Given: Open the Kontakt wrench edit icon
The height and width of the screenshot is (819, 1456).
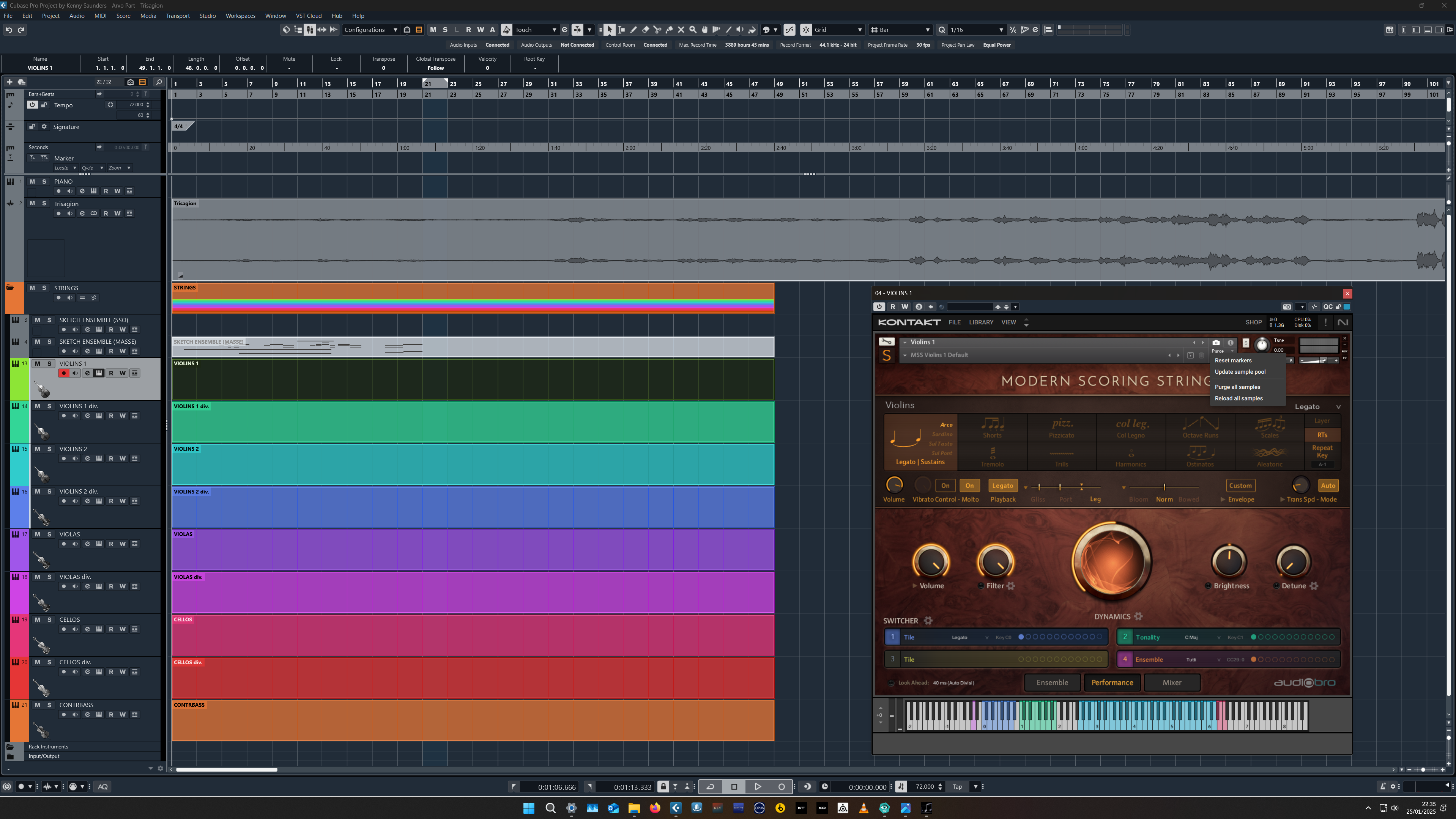Looking at the screenshot, I should click(x=886, y=342).
